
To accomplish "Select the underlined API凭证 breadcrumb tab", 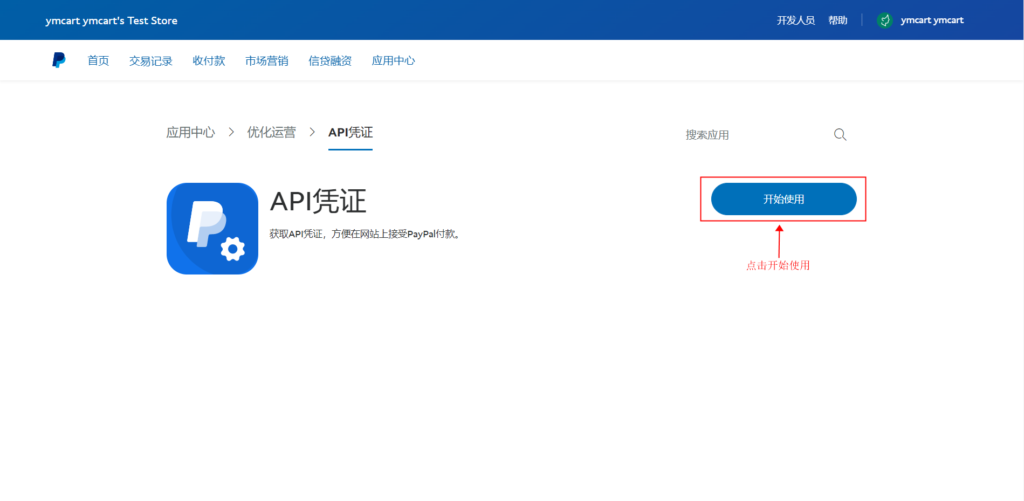I will [350, 132].
